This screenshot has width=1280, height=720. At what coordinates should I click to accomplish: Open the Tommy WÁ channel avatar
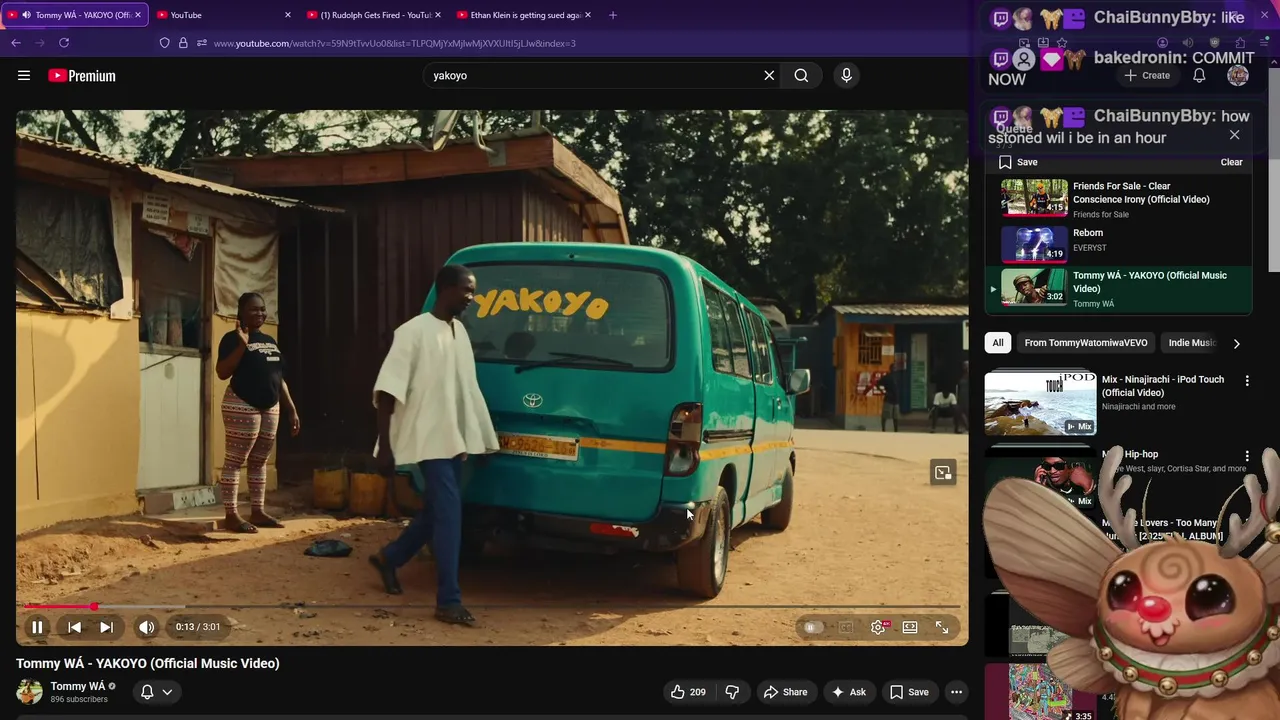tap(30, 692)
